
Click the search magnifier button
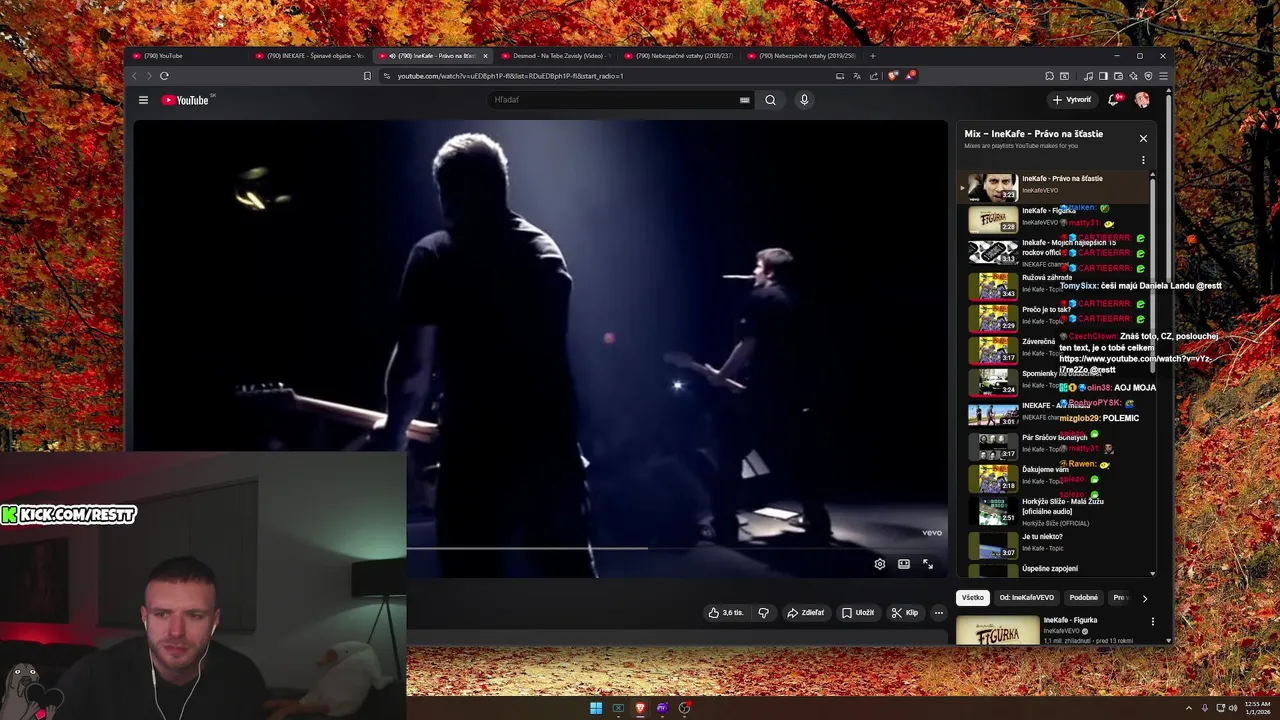(770, 100)
